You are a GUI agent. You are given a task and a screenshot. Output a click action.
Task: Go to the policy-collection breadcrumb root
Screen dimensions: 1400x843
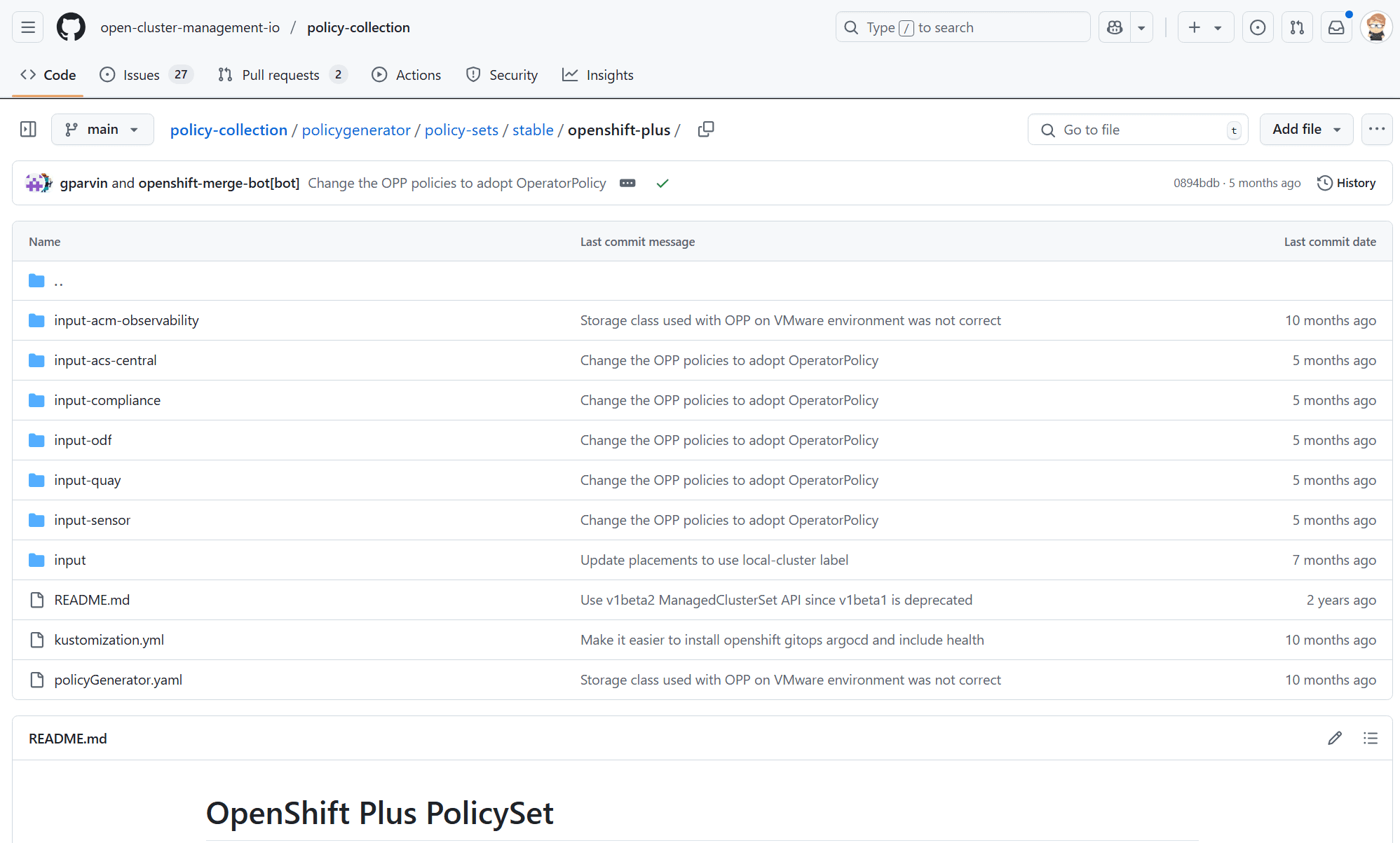[x=229, y=130]
